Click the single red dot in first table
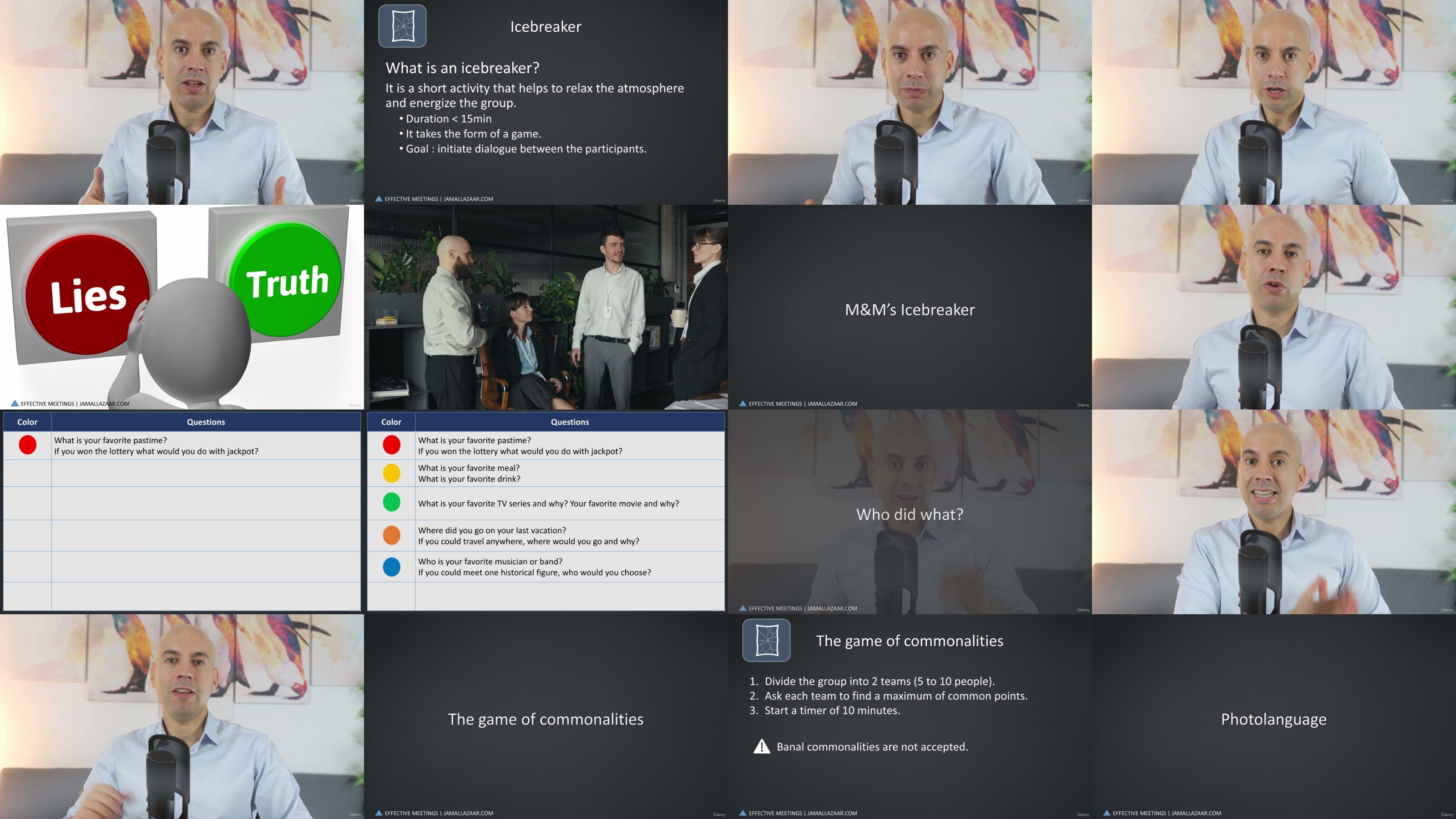Screen dimensions: 1456x819 (x=27, y=445)
